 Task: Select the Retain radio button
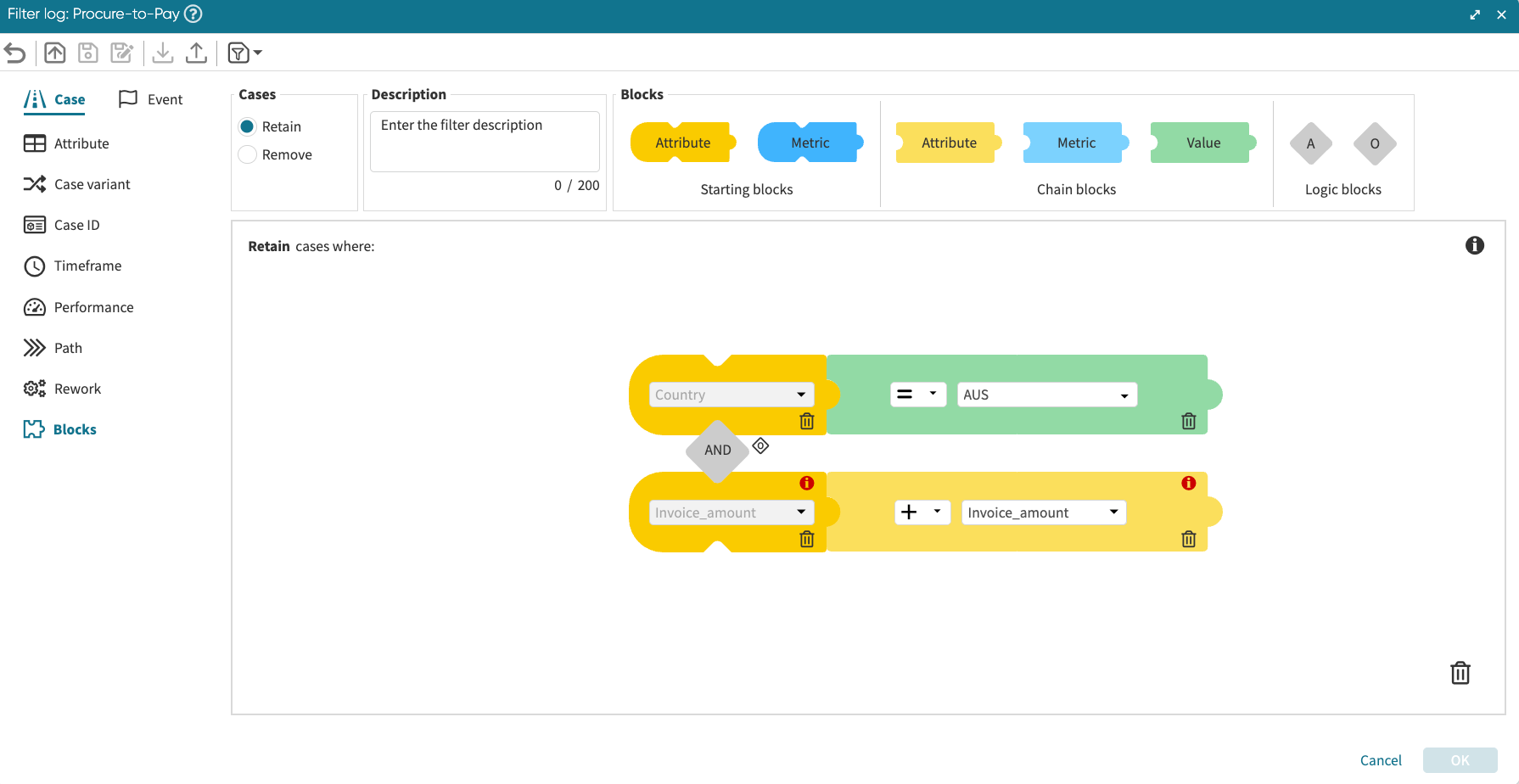click(x=248, y=126)
